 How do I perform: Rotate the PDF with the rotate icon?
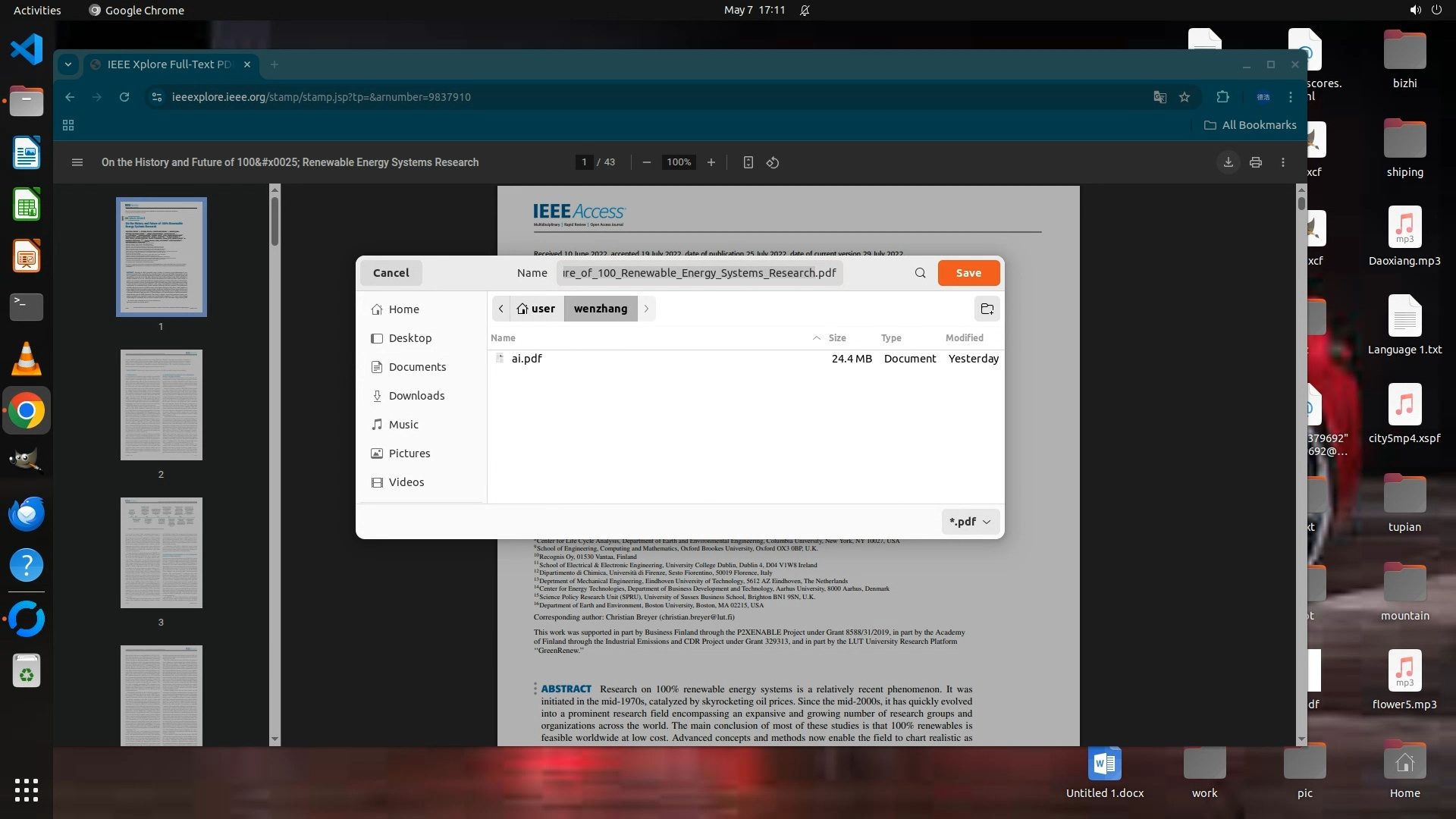(x=773, y=162)
